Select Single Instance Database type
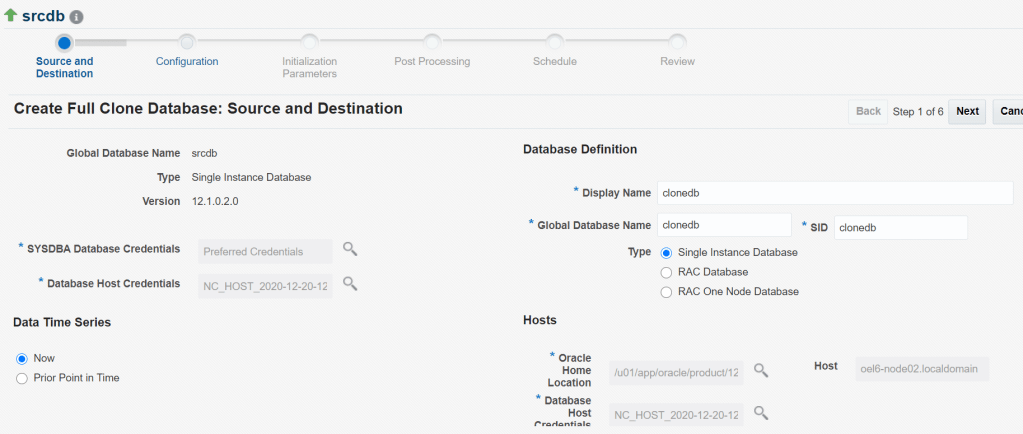 [x=667, y=253]
